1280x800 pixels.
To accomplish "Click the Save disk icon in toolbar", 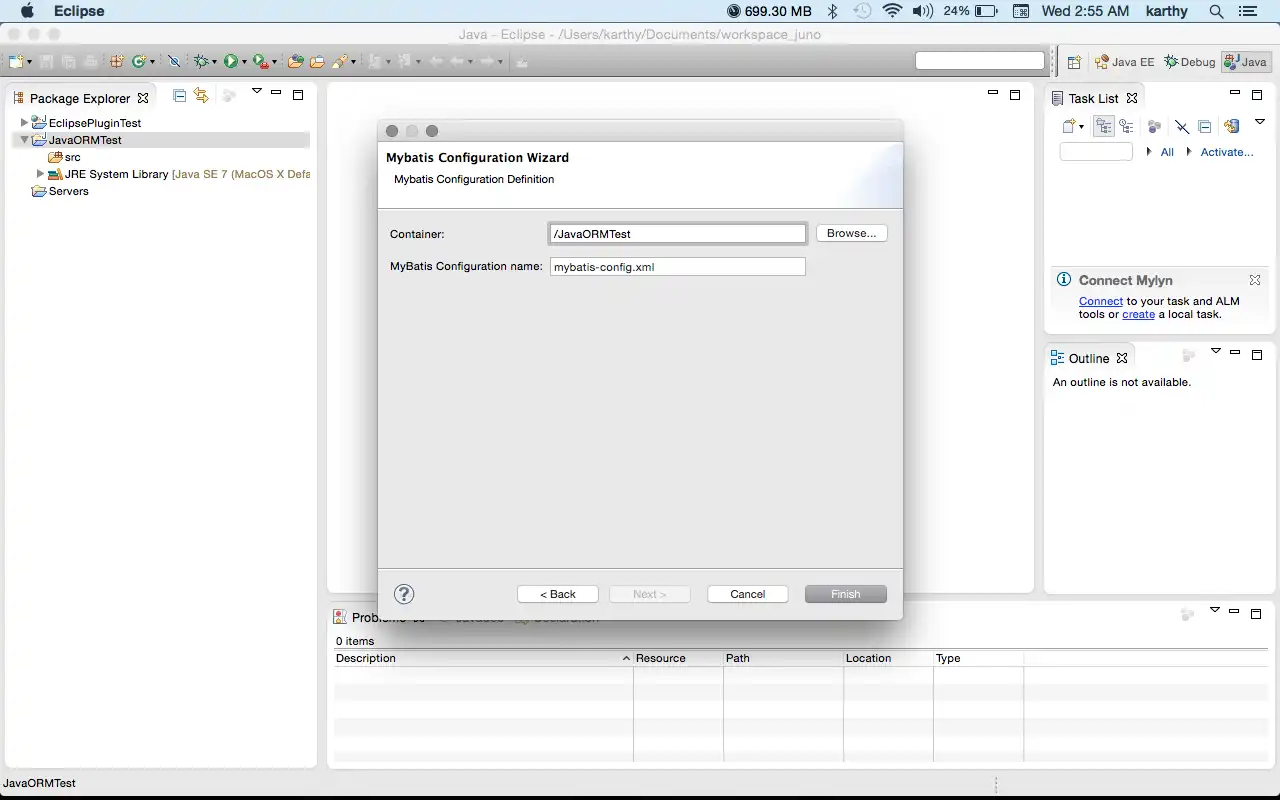I will tap(46, 62).
